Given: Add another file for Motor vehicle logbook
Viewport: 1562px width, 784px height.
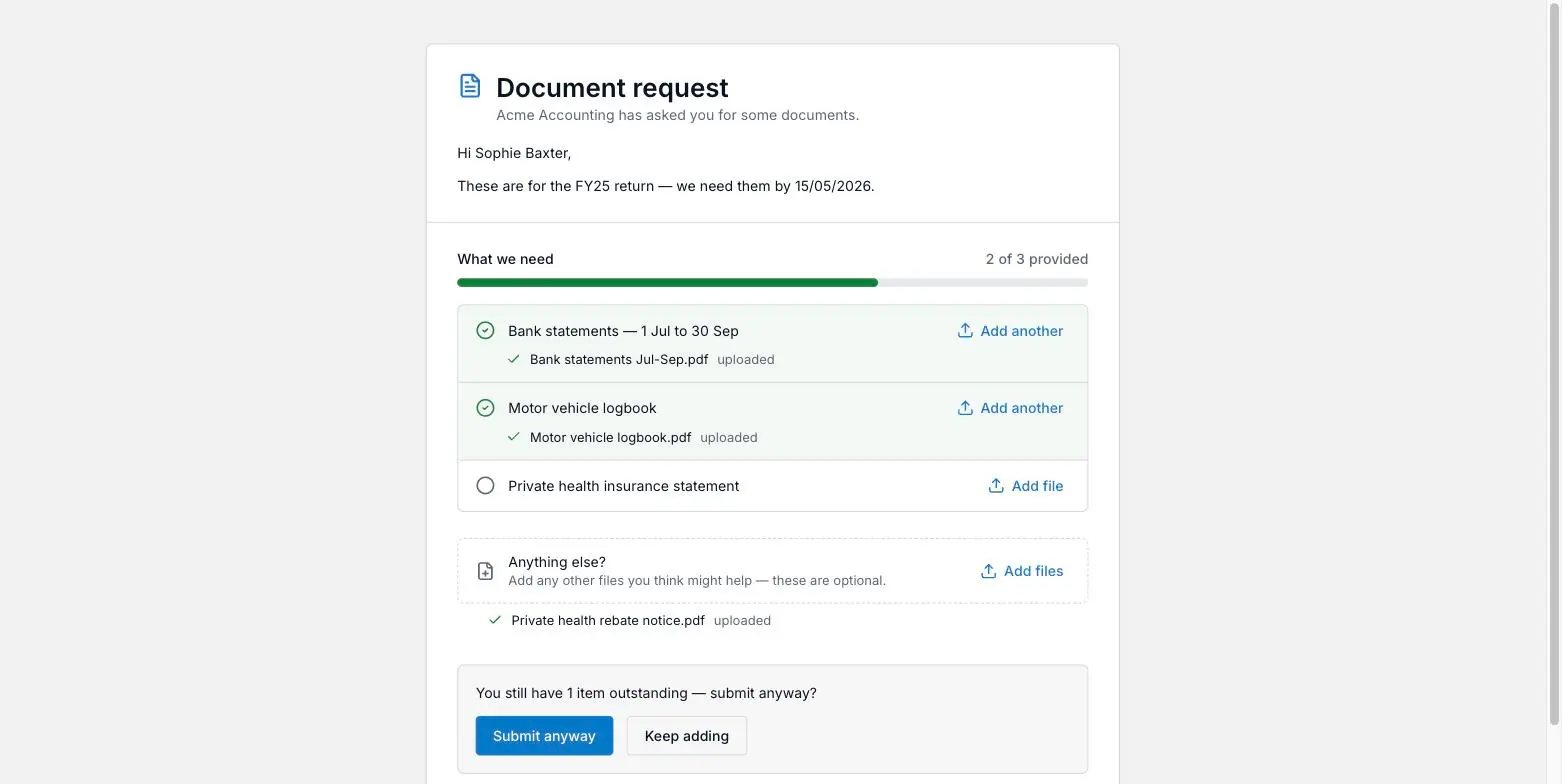Looking at the screenshot, I should pos(1010,408).
